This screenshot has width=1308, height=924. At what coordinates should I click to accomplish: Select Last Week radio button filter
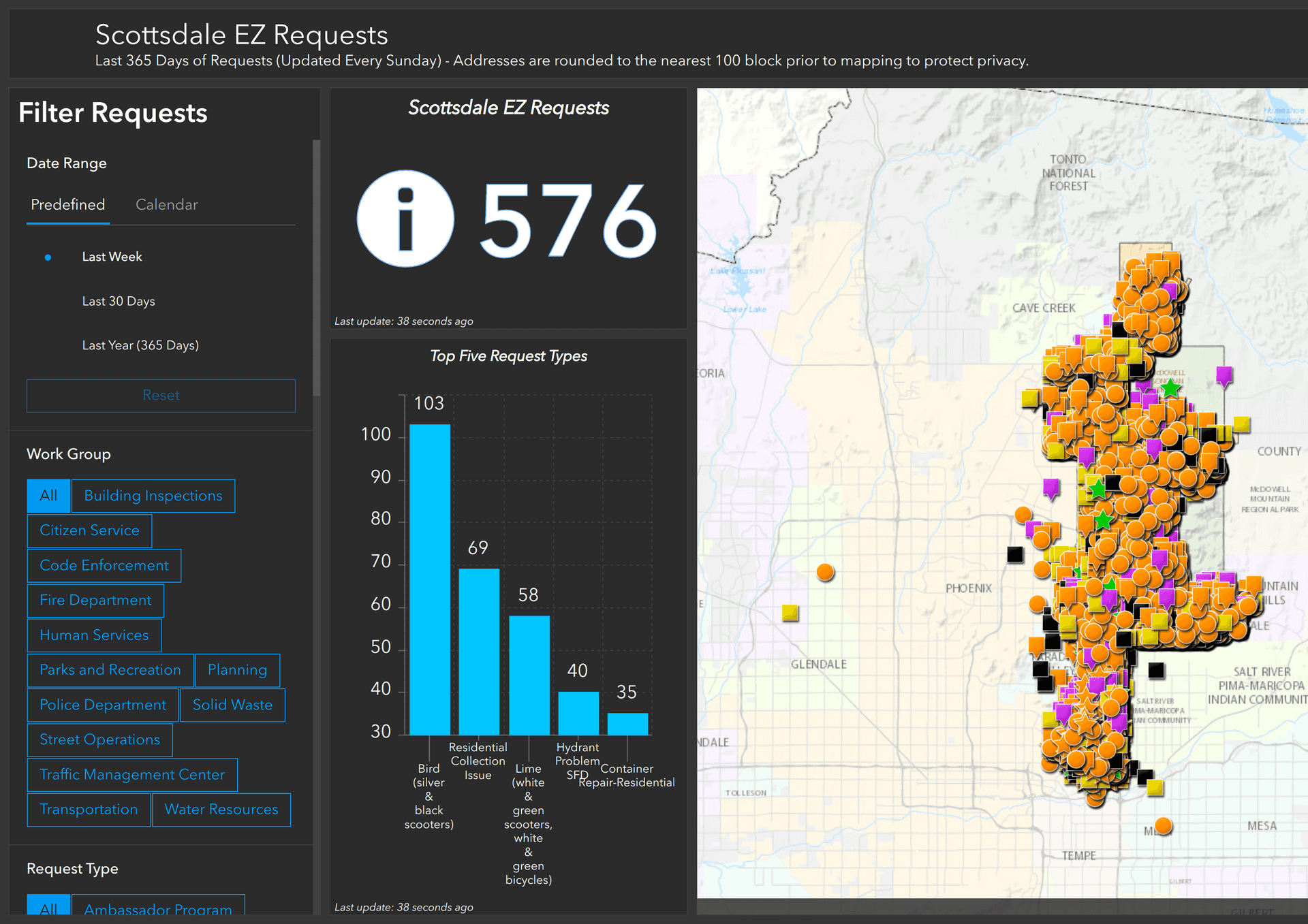tap(47, 256)
